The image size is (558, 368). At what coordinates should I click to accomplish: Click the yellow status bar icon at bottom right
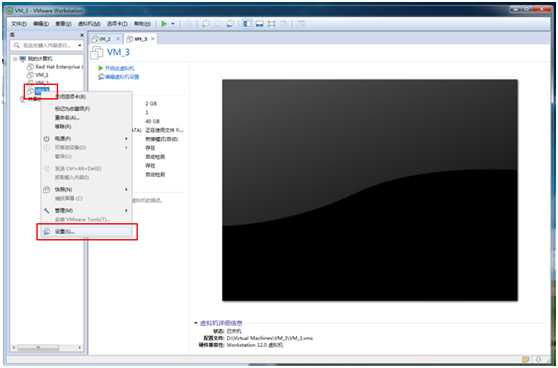pos(525,359)
